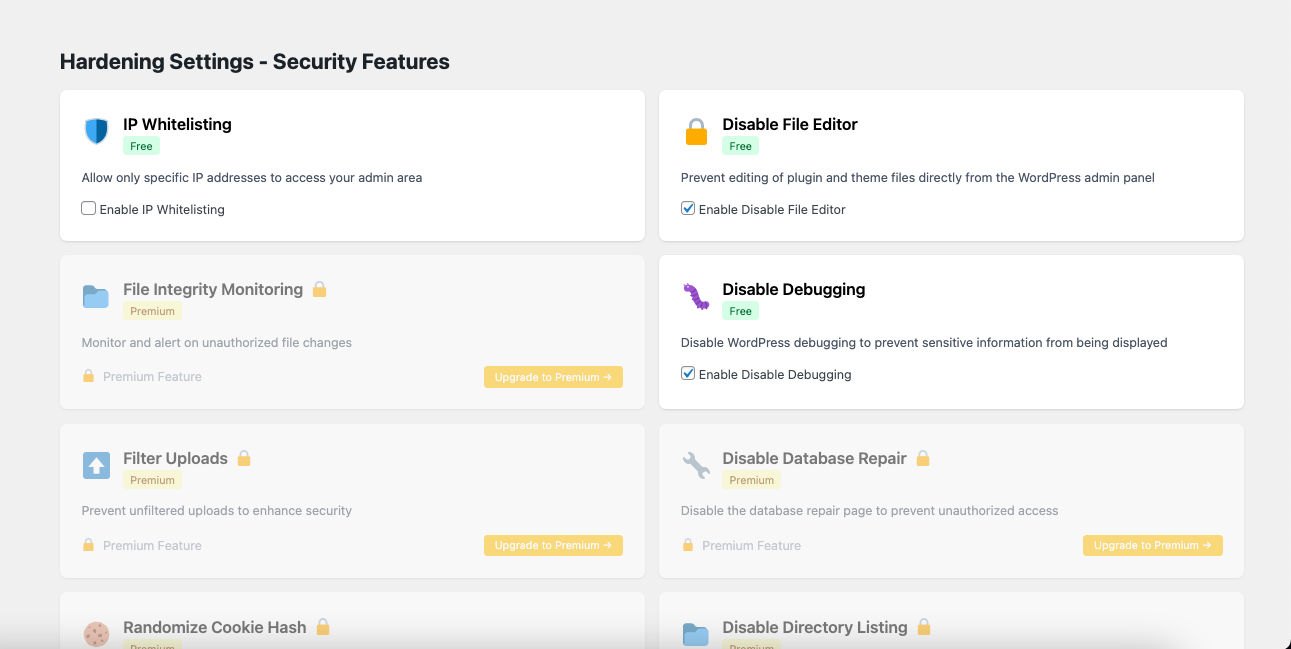The image size is (1291, 649).
Task: Click the 'IP Whitelisting' card title
Action: pos(177,124)
